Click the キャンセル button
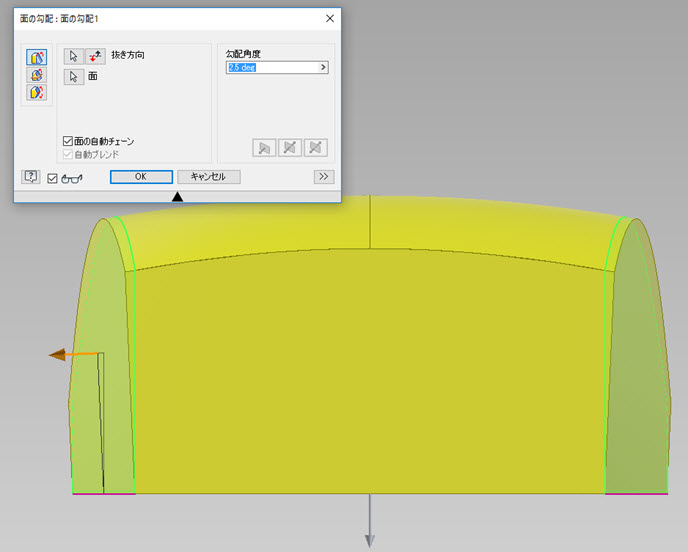Viewport: 688px width, 552px height. pos(208,177)
